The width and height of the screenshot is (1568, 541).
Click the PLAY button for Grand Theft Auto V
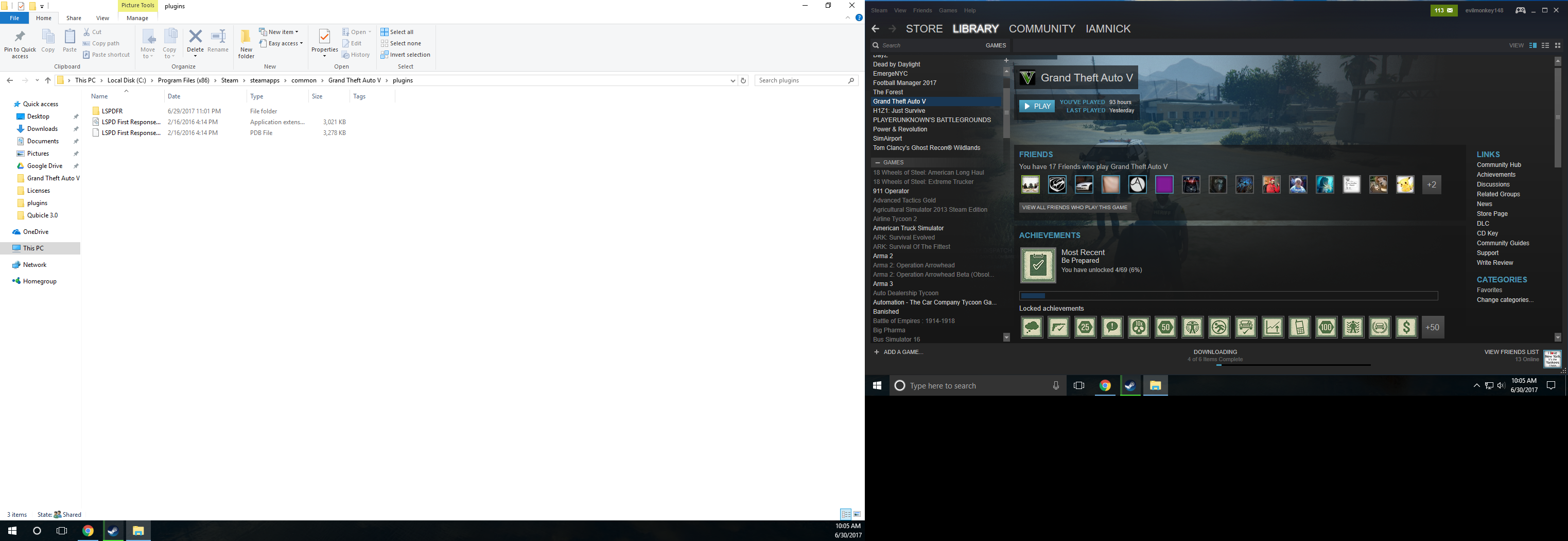[x=1037, y=106]
